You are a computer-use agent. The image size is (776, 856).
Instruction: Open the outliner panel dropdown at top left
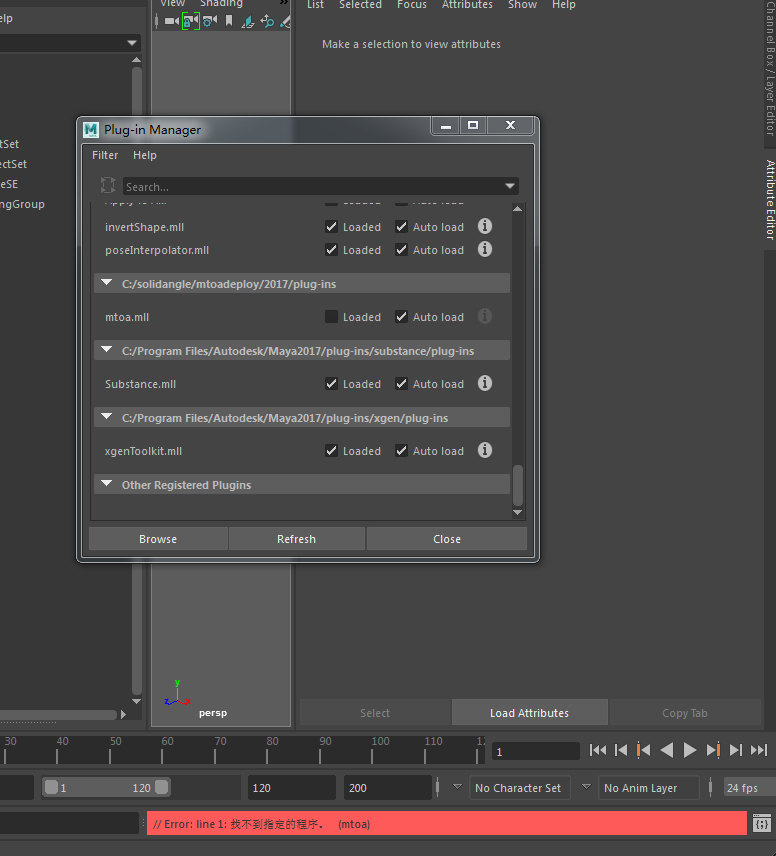pyautogui.click(x=132, y=43)
